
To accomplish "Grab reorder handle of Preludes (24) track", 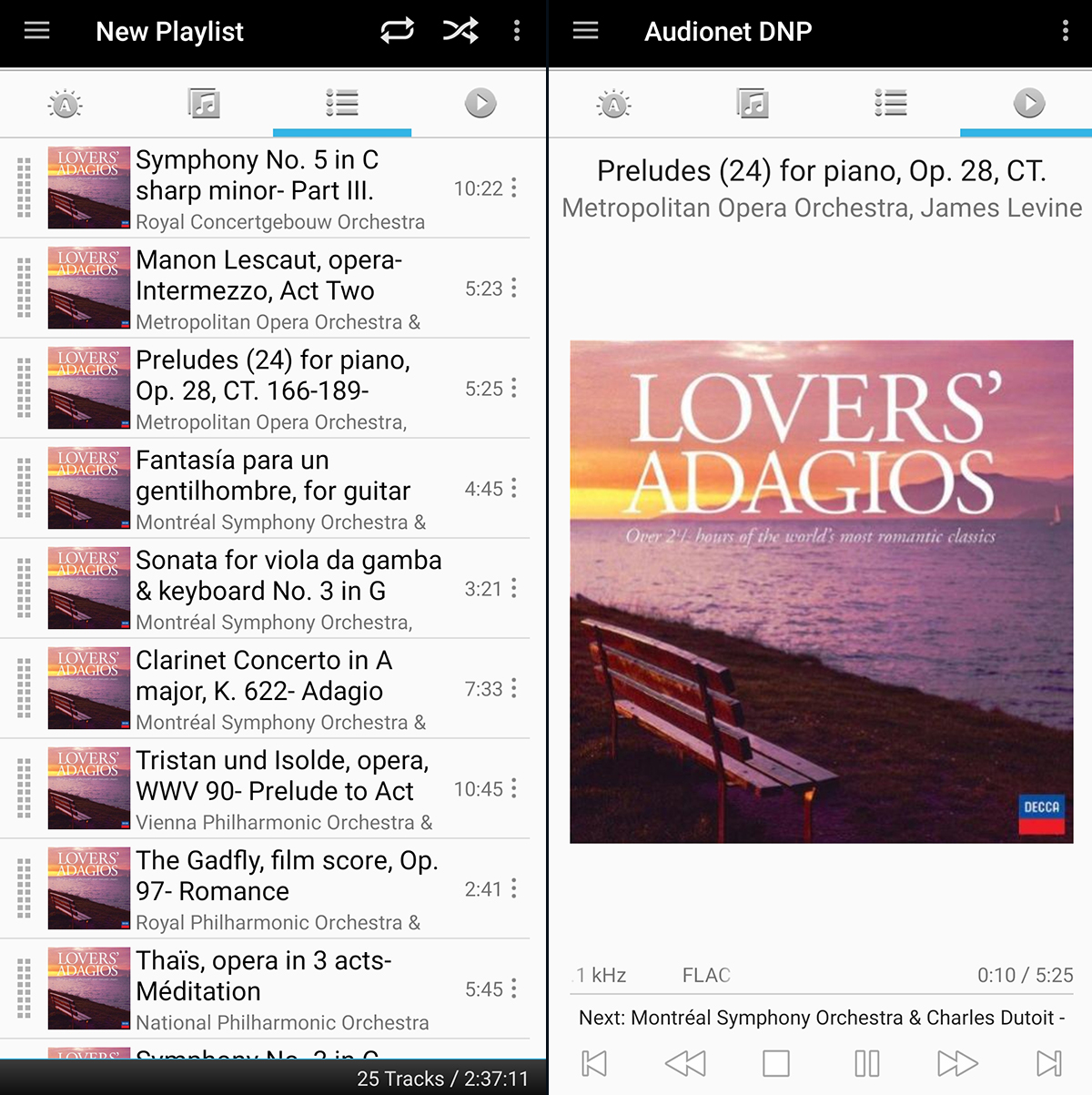I will [x=25, y=388].
